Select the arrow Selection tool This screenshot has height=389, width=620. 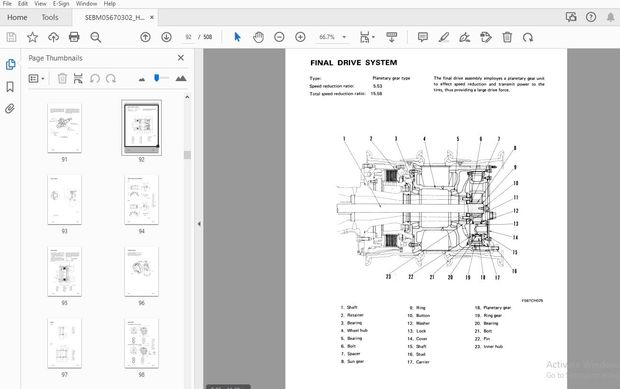coord(237,37)
